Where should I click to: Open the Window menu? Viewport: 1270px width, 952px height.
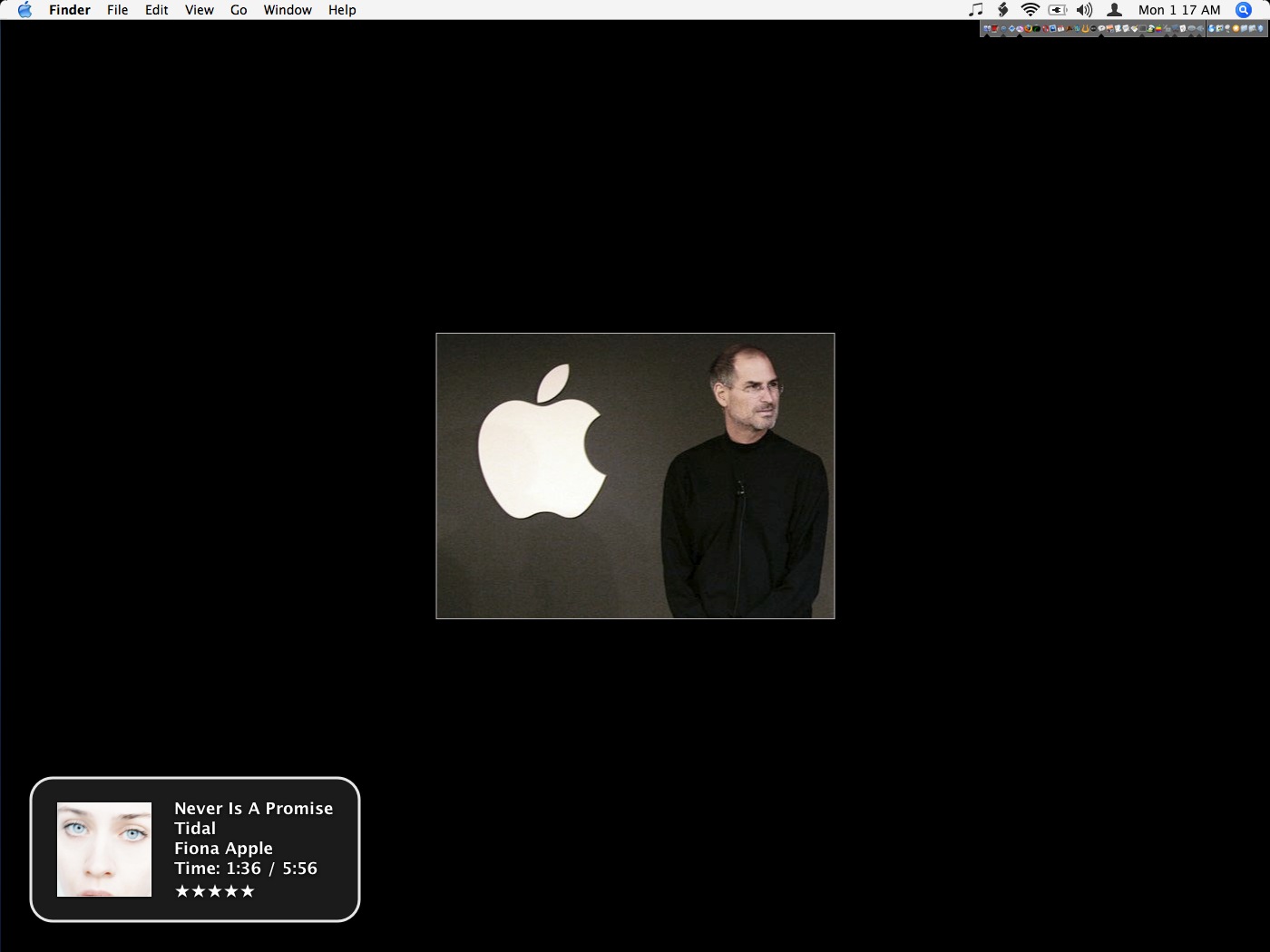tap(288, 10)
